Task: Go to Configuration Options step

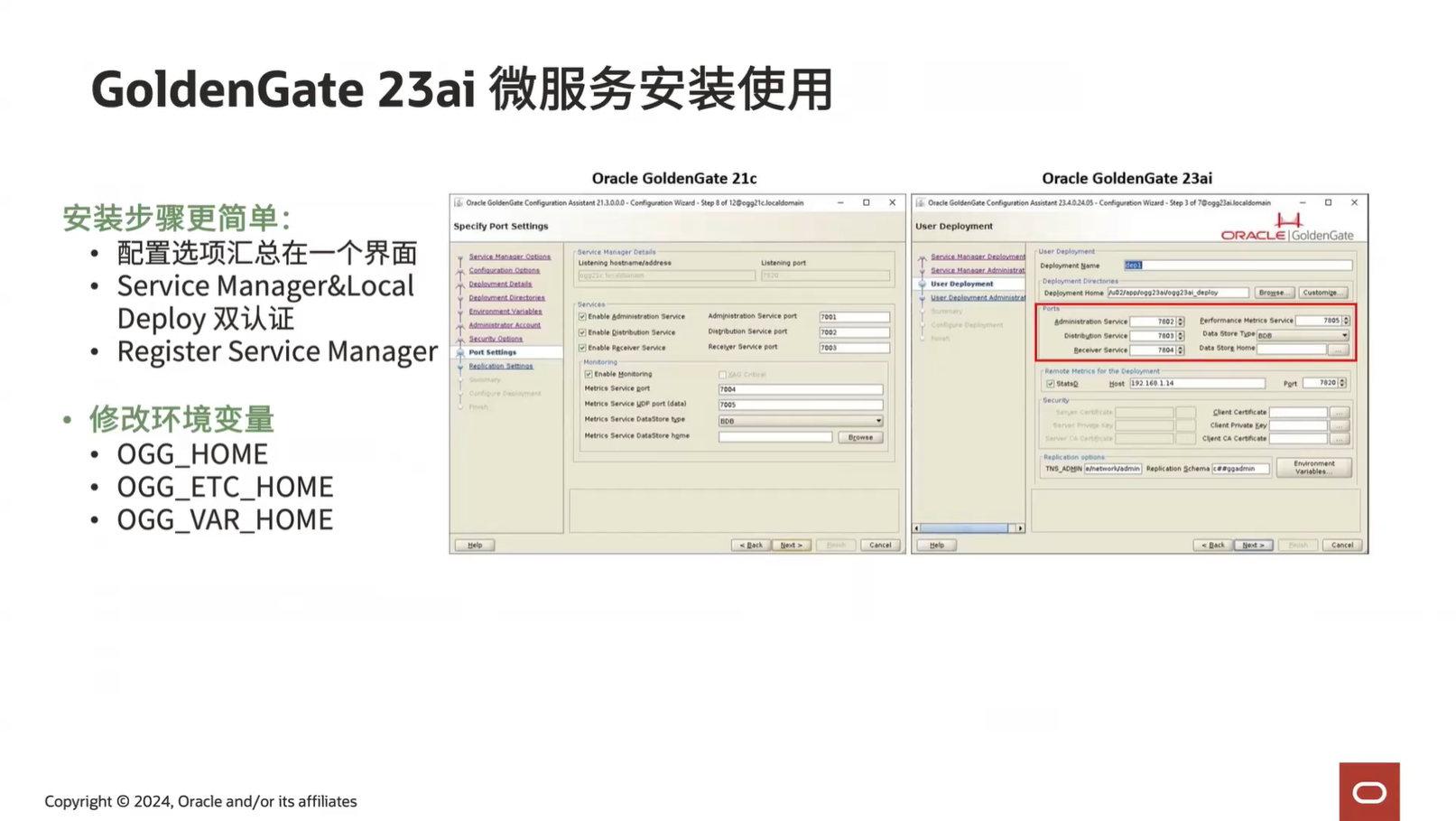Action: tap(504, 270)
